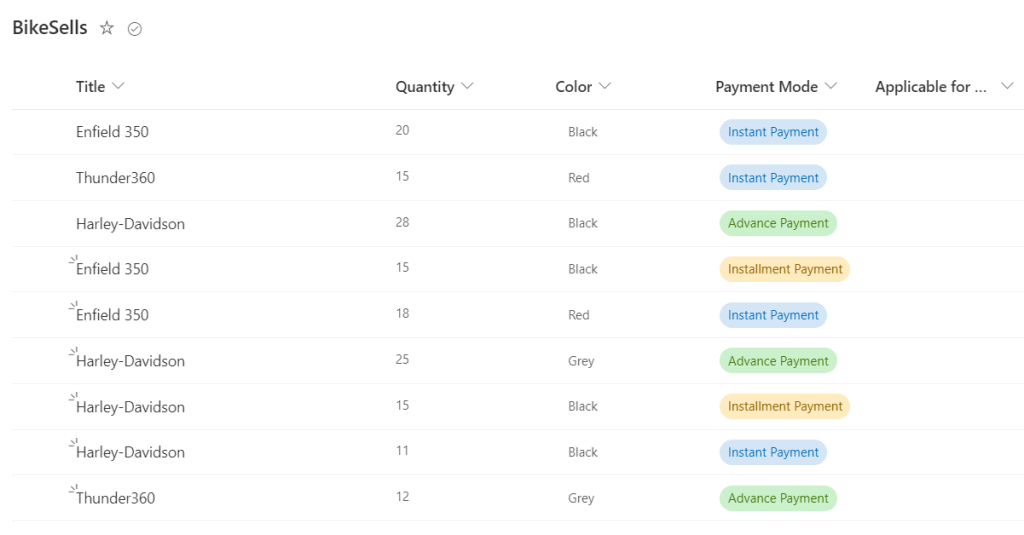Click the quantity value 20
The width and height of the screenshot is (1024, 535).
(402, 131)
